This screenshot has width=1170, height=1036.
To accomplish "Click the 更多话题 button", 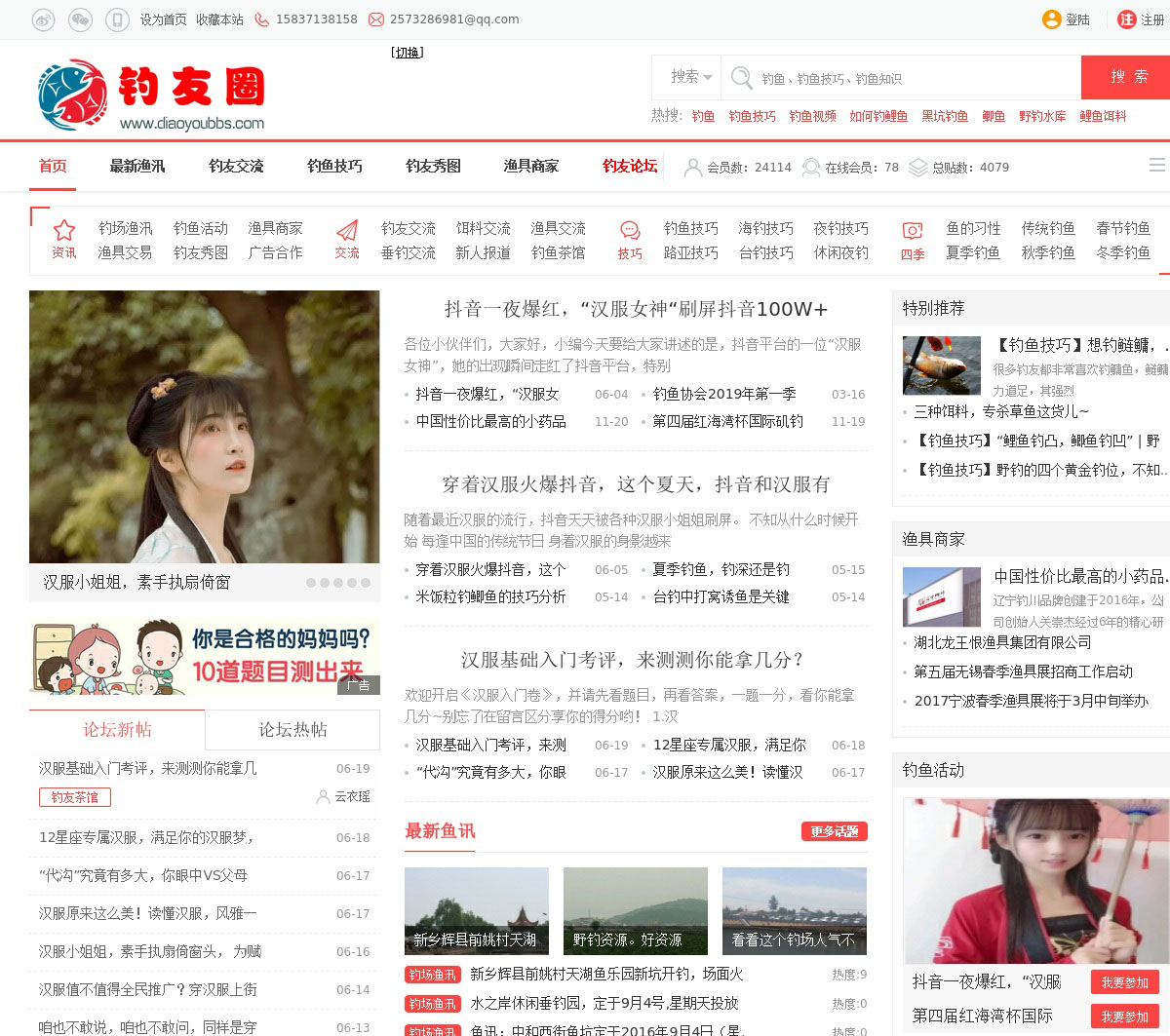I will point(834,831).
